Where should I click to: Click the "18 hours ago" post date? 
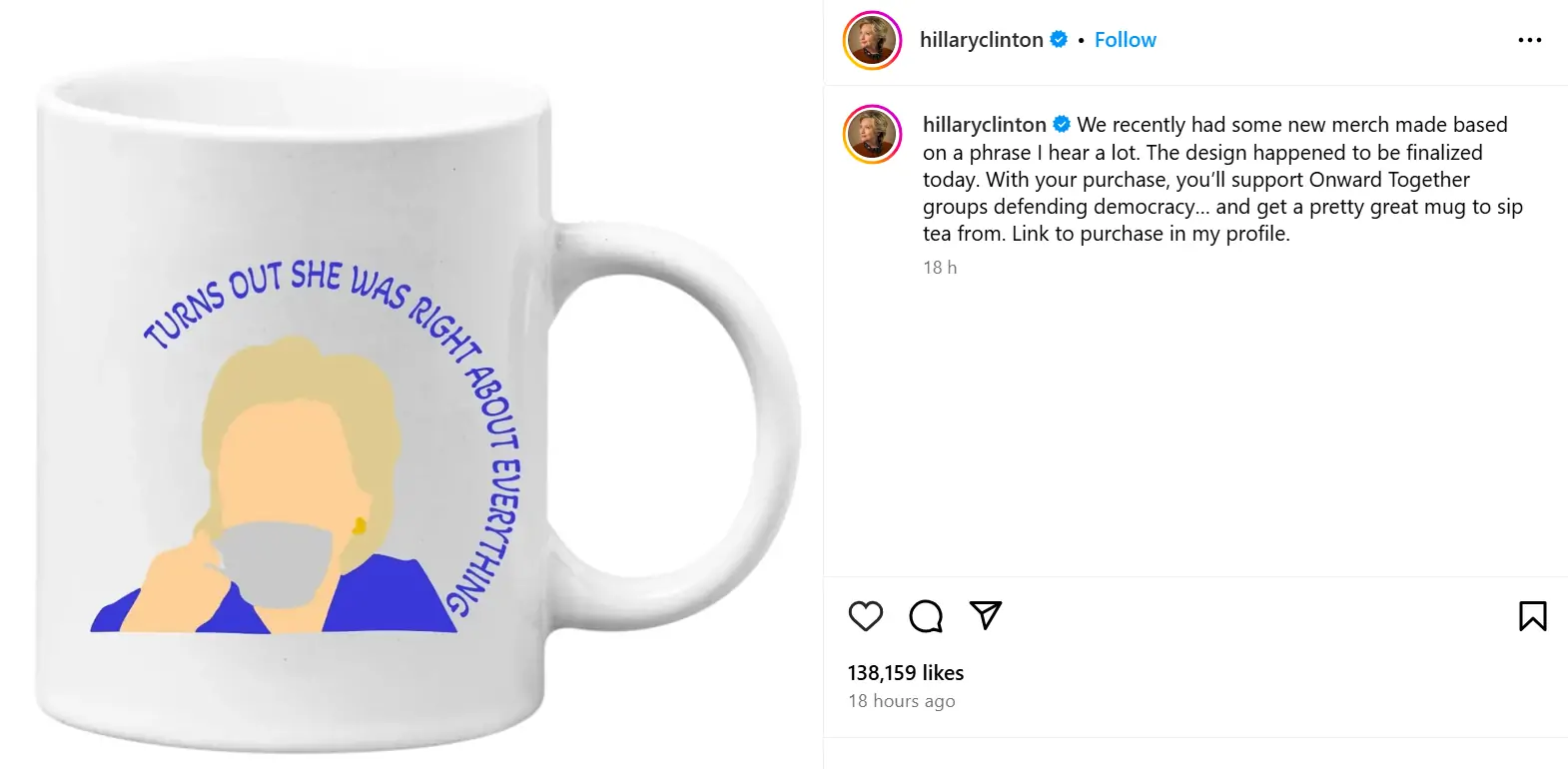click(901, 701)
